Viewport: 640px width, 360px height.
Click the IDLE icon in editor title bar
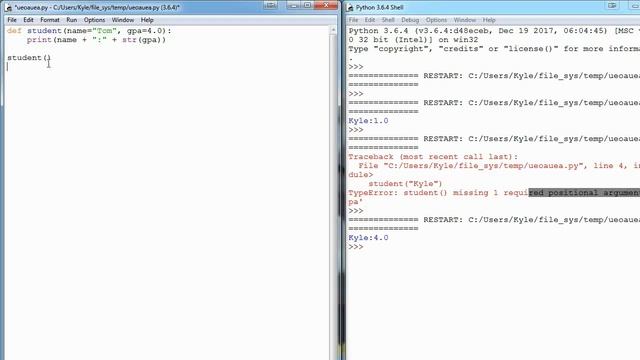(x=8, y=7)
